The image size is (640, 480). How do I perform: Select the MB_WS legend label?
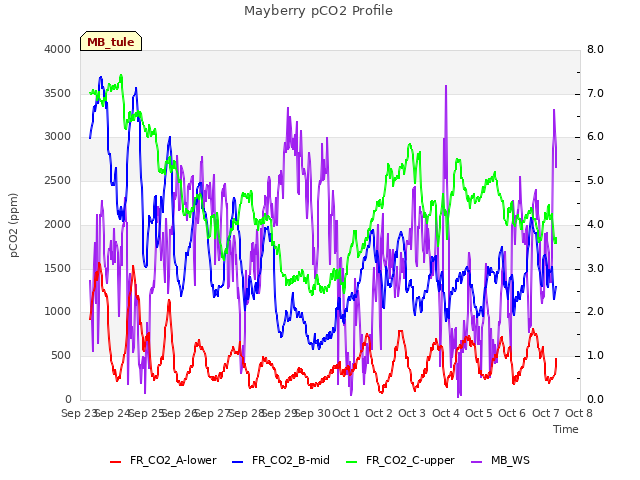click(510, 460)
